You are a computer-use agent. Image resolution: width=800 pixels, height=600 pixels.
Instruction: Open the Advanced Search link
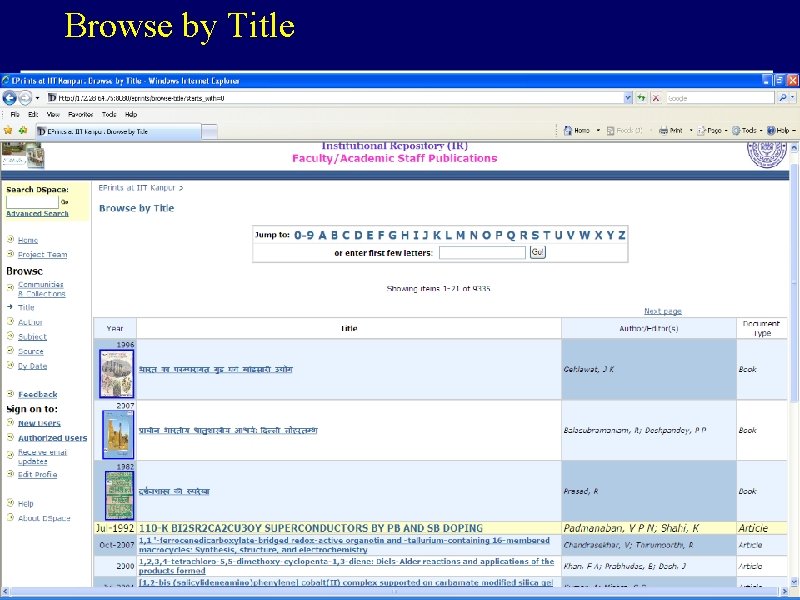click(x=37, y=213)
